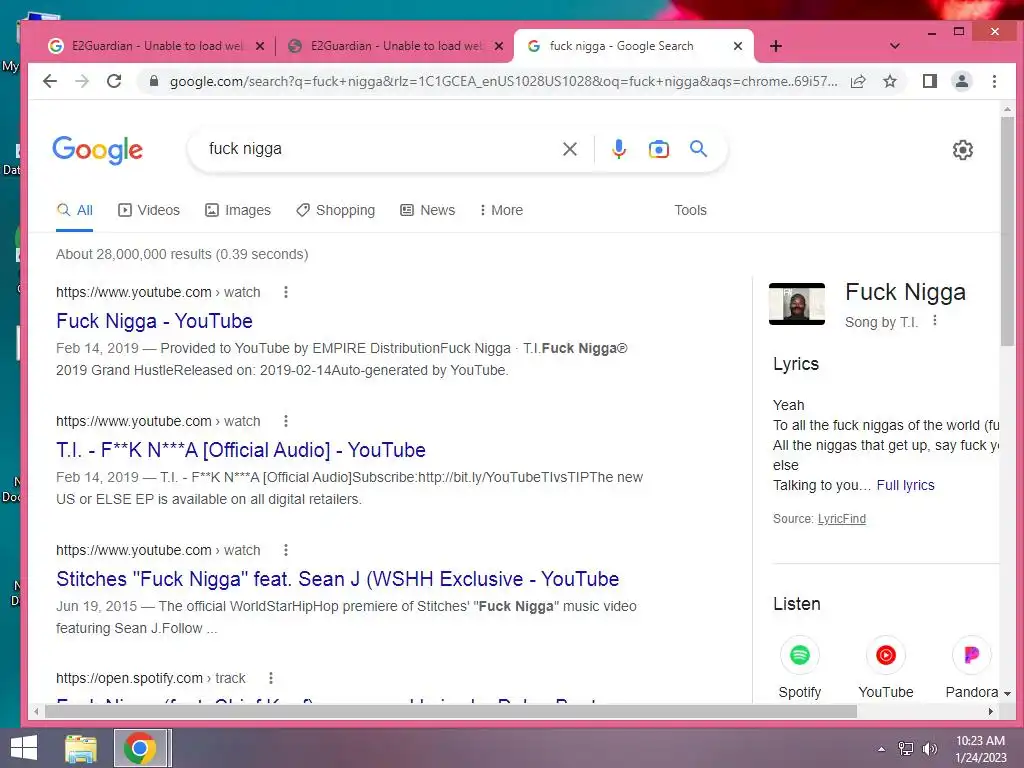Click the Chrome address bar URL
Screen dimensions: 1024x768
503,81
